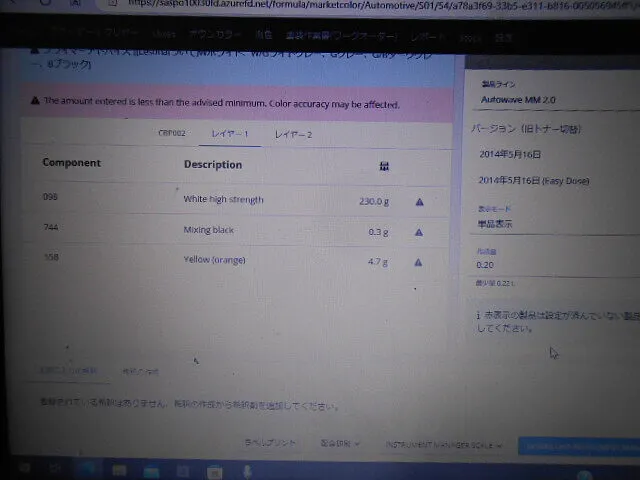
Task: Click the amount column header icon
Action: pos(384,166)
